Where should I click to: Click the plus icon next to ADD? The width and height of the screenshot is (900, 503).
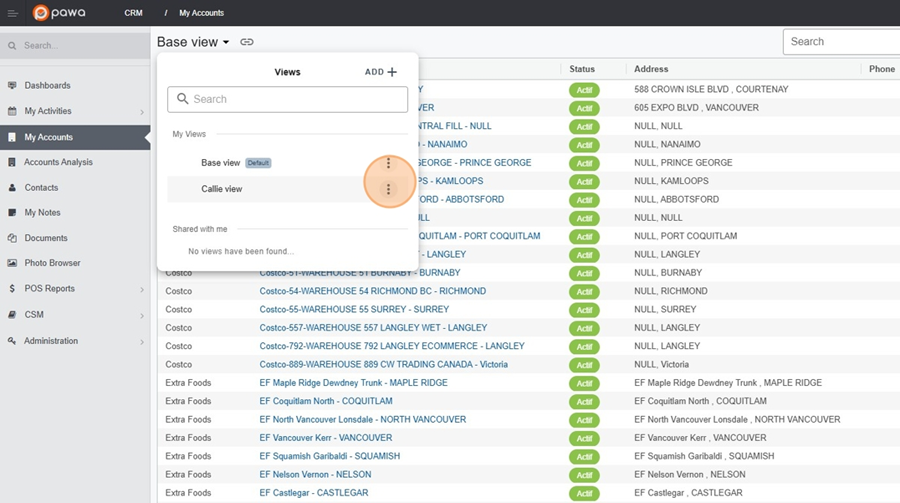[x=392, y=72]
